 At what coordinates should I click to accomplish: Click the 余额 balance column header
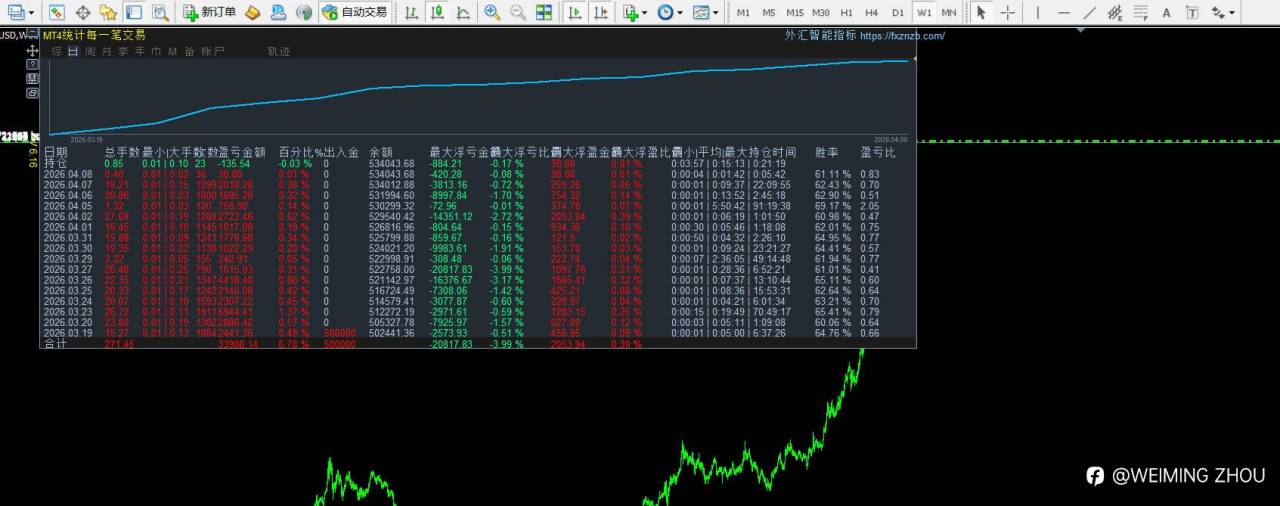tap(381, 152)
